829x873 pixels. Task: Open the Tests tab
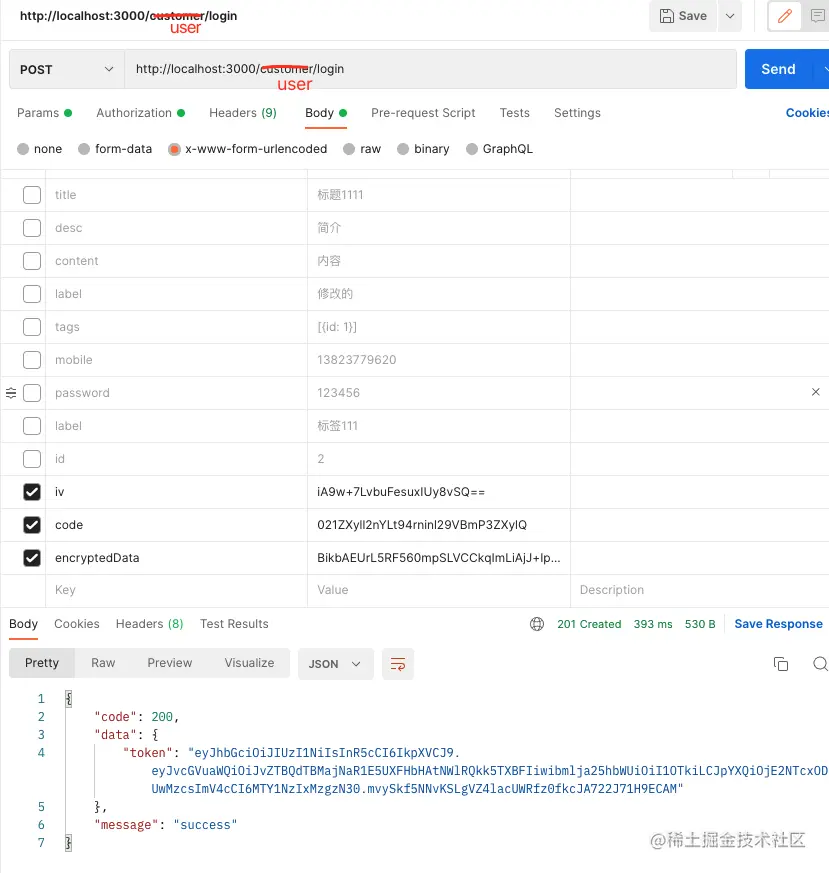point(514,113)
